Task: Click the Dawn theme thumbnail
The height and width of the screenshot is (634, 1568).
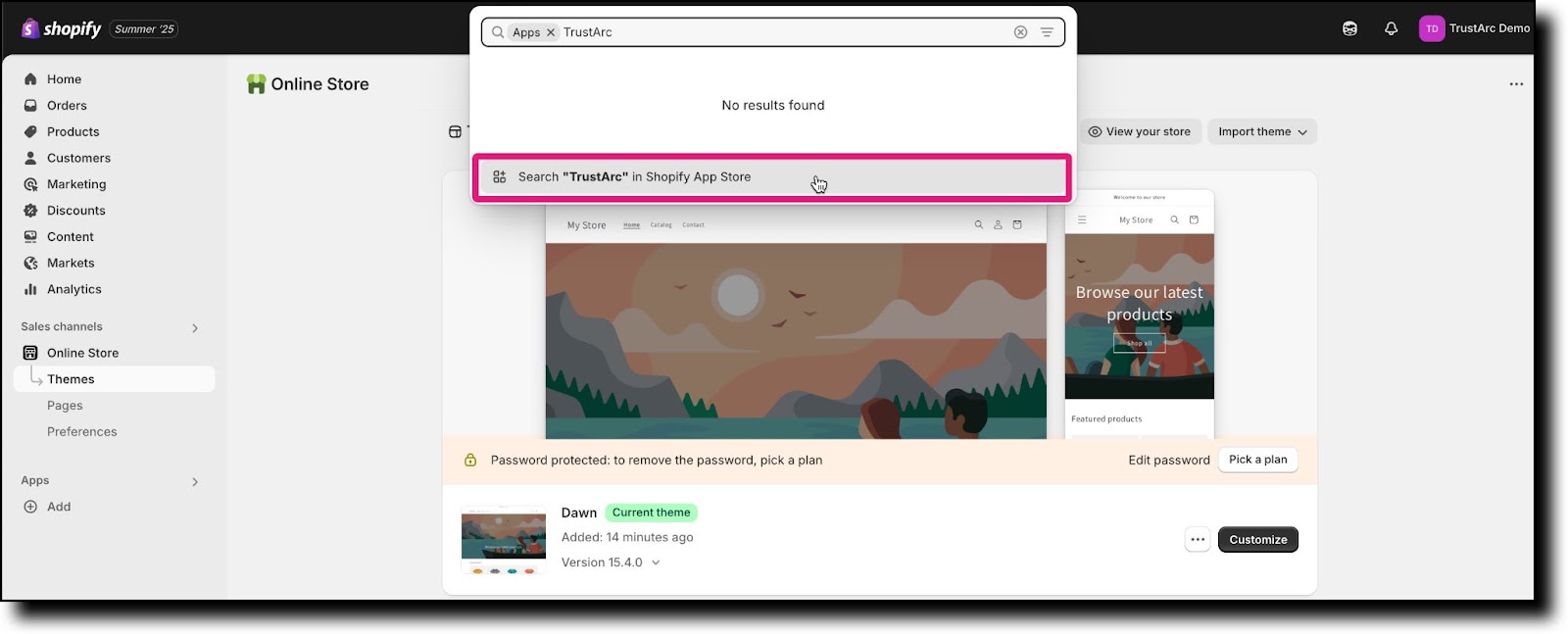Action: (504, 540)
